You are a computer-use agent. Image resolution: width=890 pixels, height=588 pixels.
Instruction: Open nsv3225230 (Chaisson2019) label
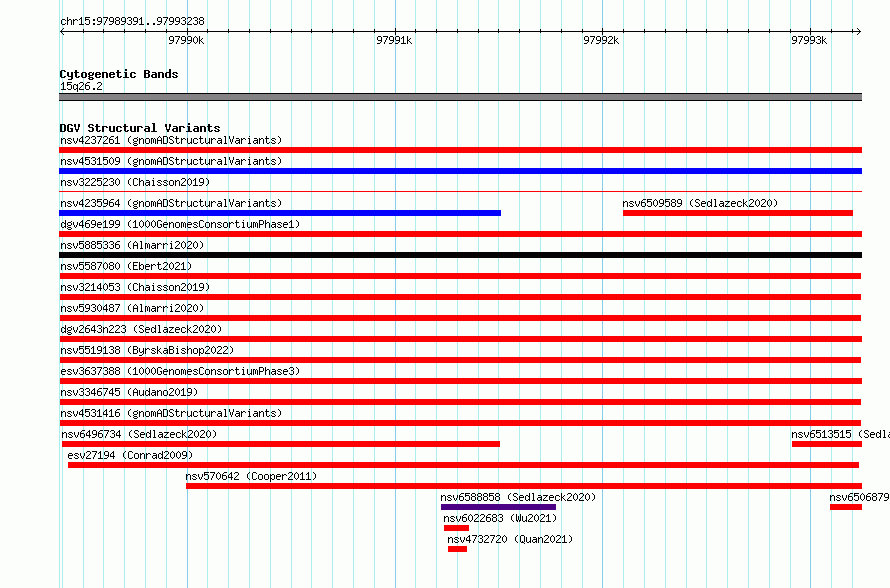pyautogui.click(x=135, y=182)
